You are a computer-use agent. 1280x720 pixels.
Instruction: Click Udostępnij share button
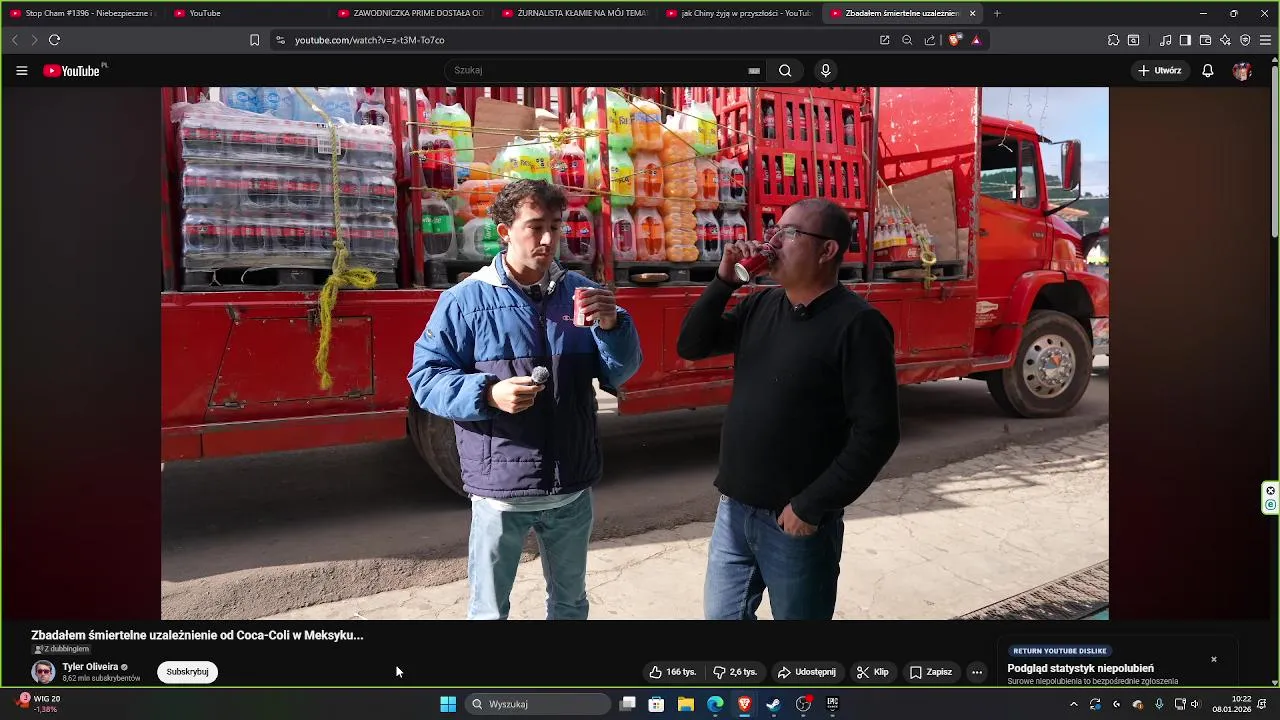pyautogui.click(x=807, y=672)
